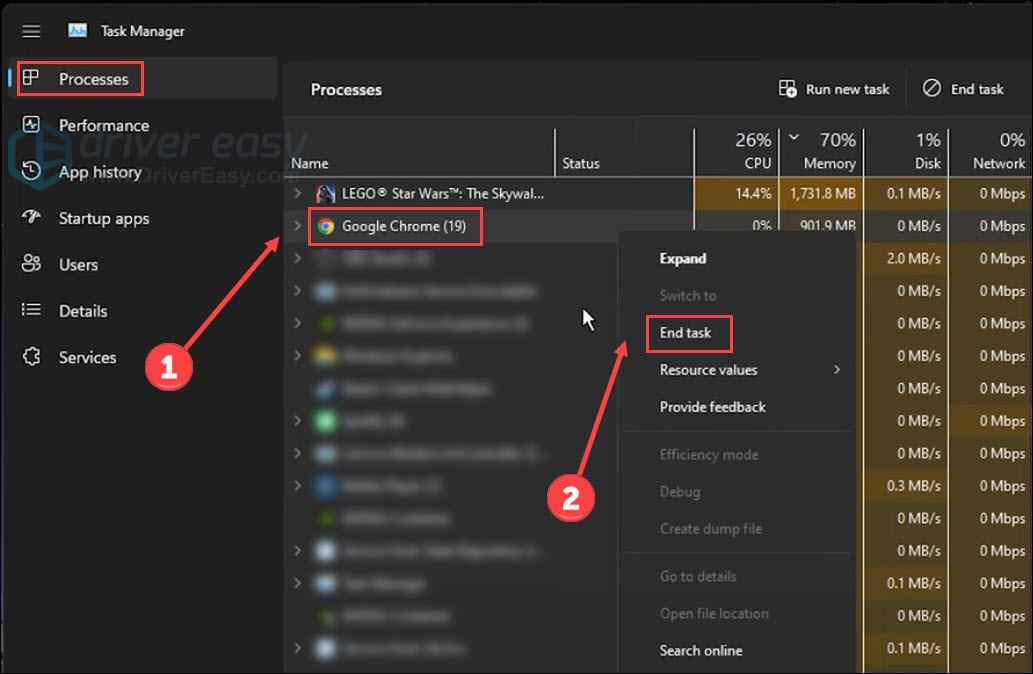
Task: Sort processes by the Name column header
Action: click(x=310, y=163)
